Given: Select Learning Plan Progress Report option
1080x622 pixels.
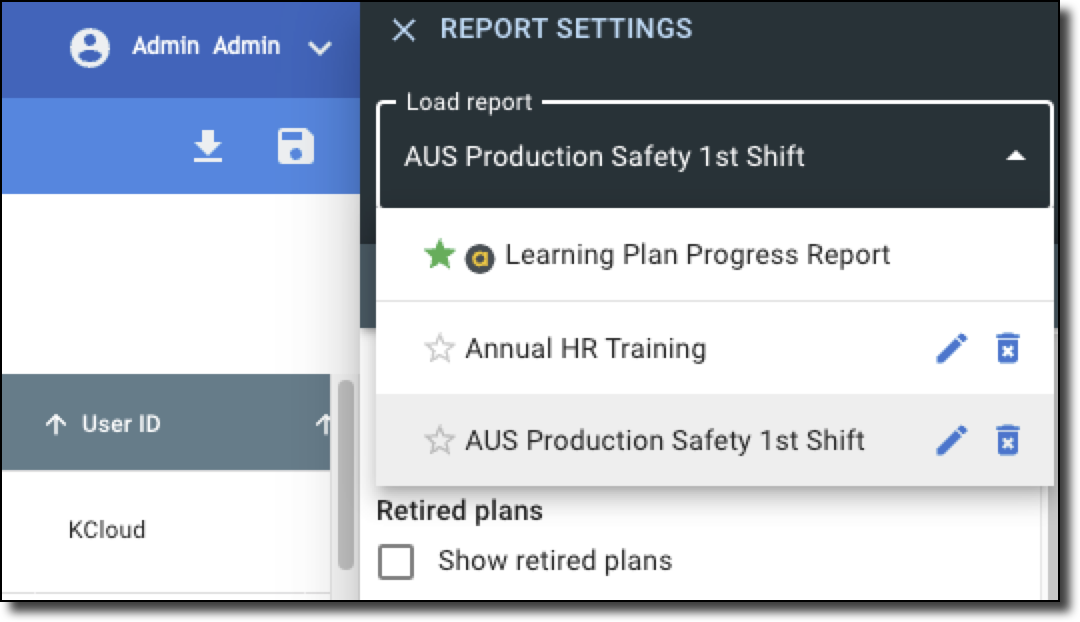Looking at the screenshot, I should coord(697,255).
